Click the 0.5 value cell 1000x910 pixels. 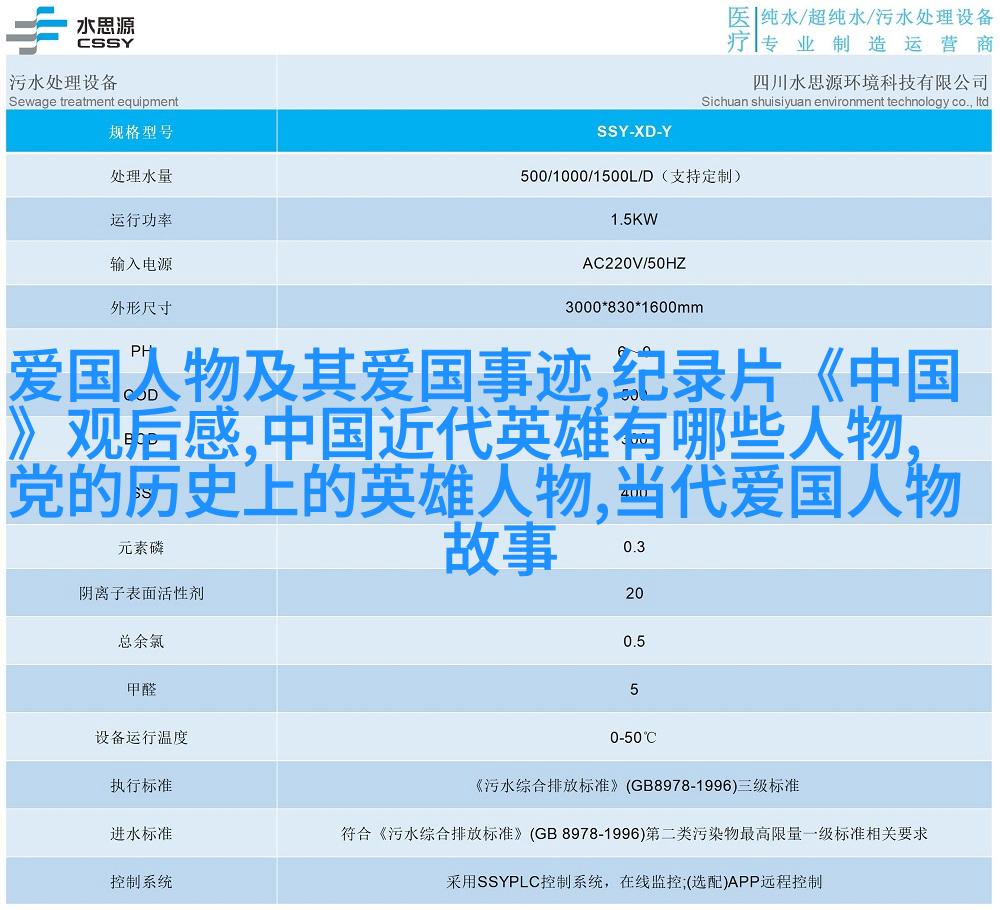pyautogui.click(x=634, y=641)
